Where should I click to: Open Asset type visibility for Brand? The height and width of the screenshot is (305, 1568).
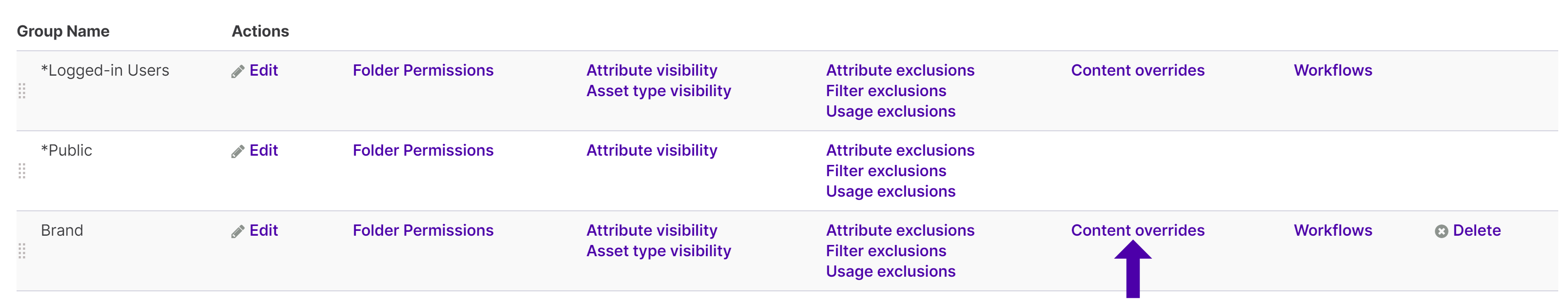click(x=659, y=251)
